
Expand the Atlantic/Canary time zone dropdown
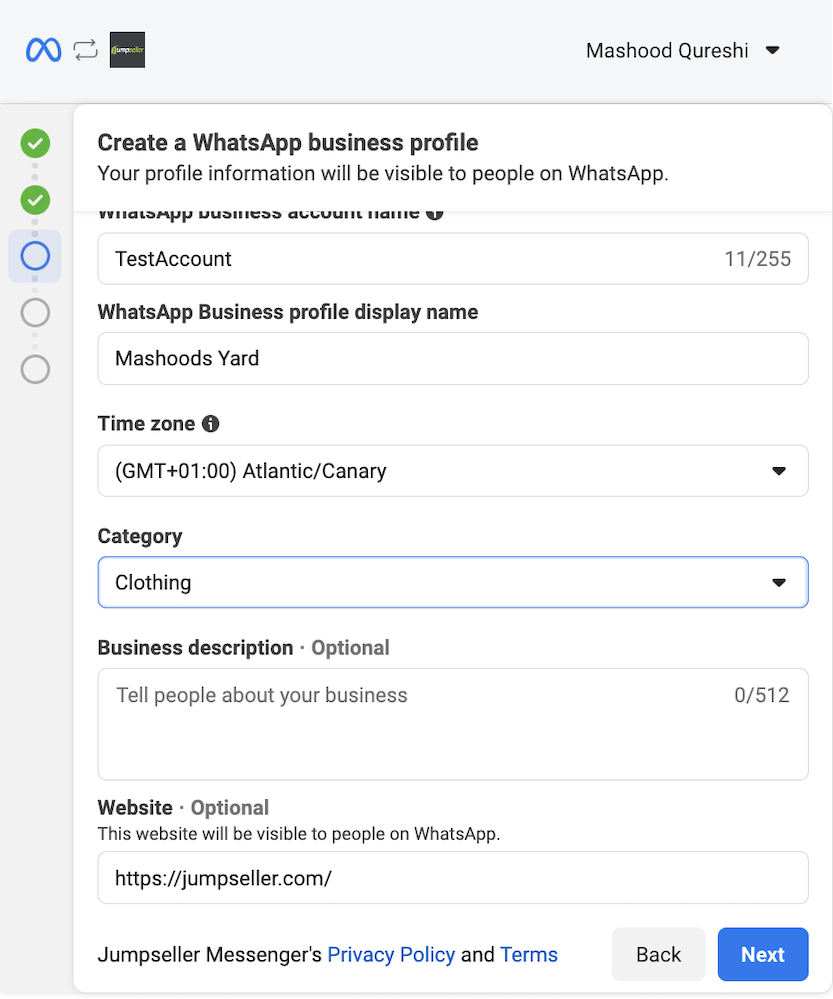452,471
